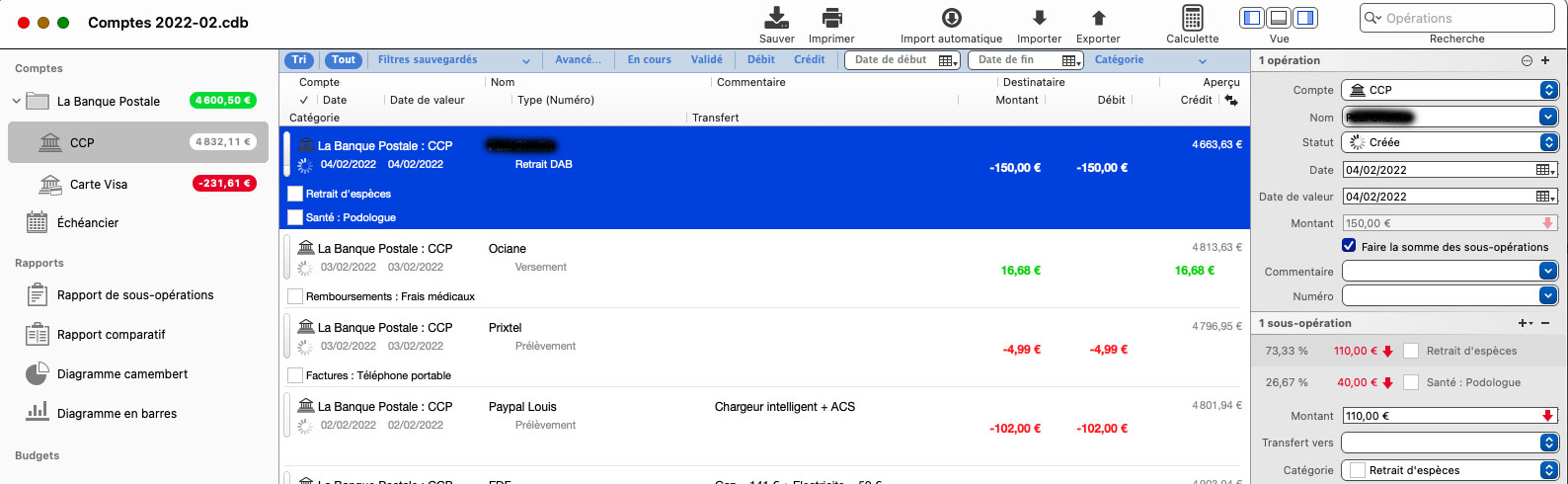
Task: Click the Échéancier calendar icon
Action: (x=37, y=222)
